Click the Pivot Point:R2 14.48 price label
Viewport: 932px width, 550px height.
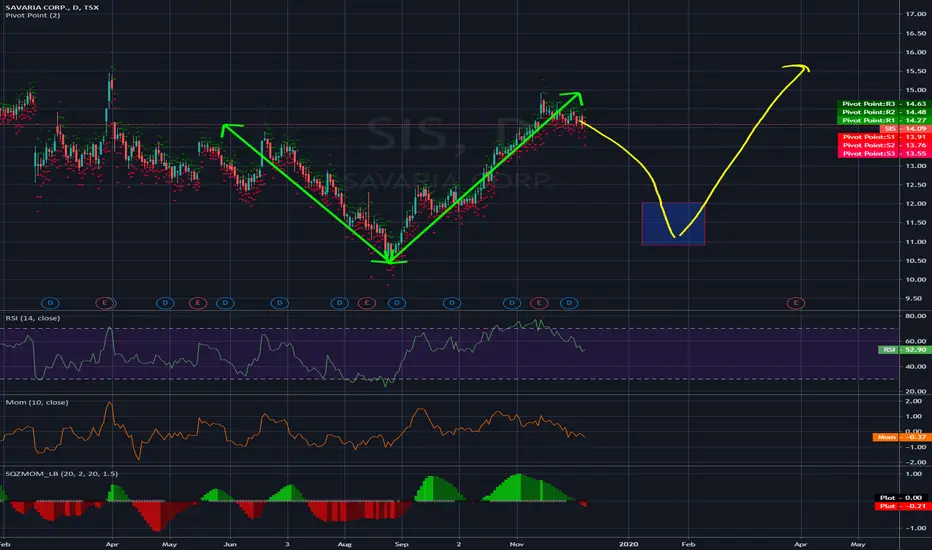[x=883, y=112]
